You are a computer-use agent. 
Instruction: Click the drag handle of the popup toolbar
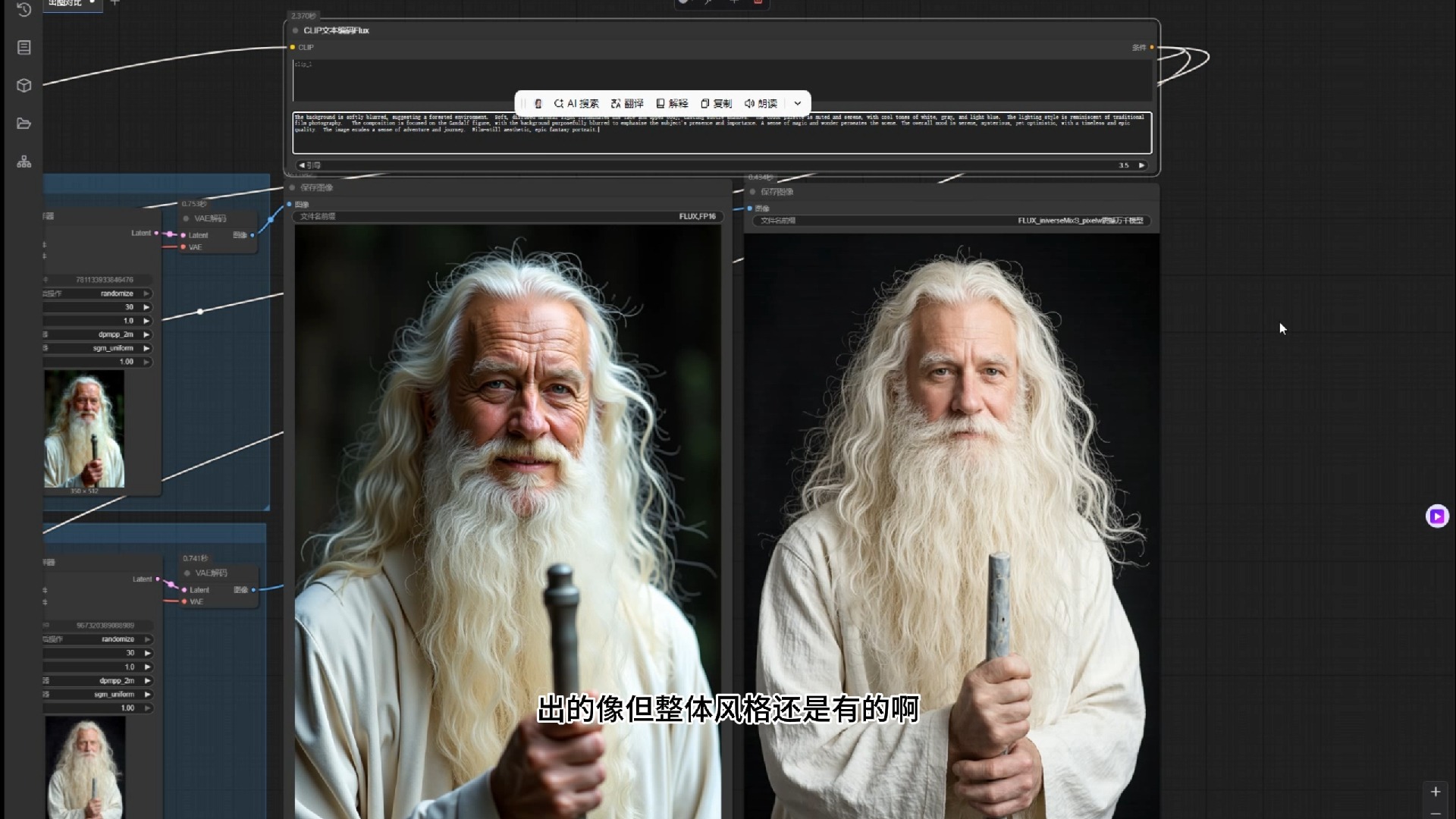[x=522, y=103]
